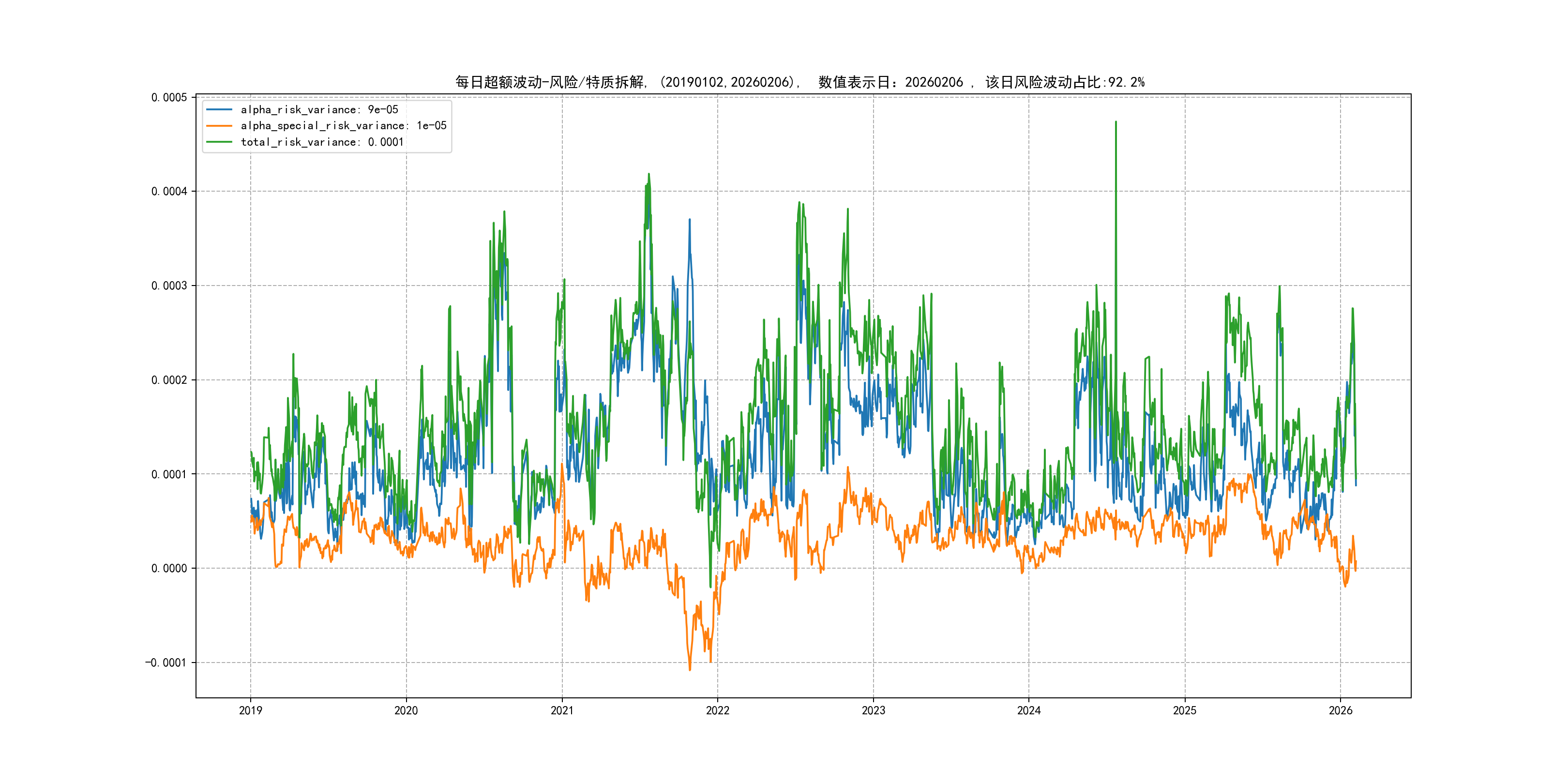Select the alpha_risk_variance: 9e-05 legend label
The image size is (1568, 784).
pyautogui.click(x=319, y=109)
